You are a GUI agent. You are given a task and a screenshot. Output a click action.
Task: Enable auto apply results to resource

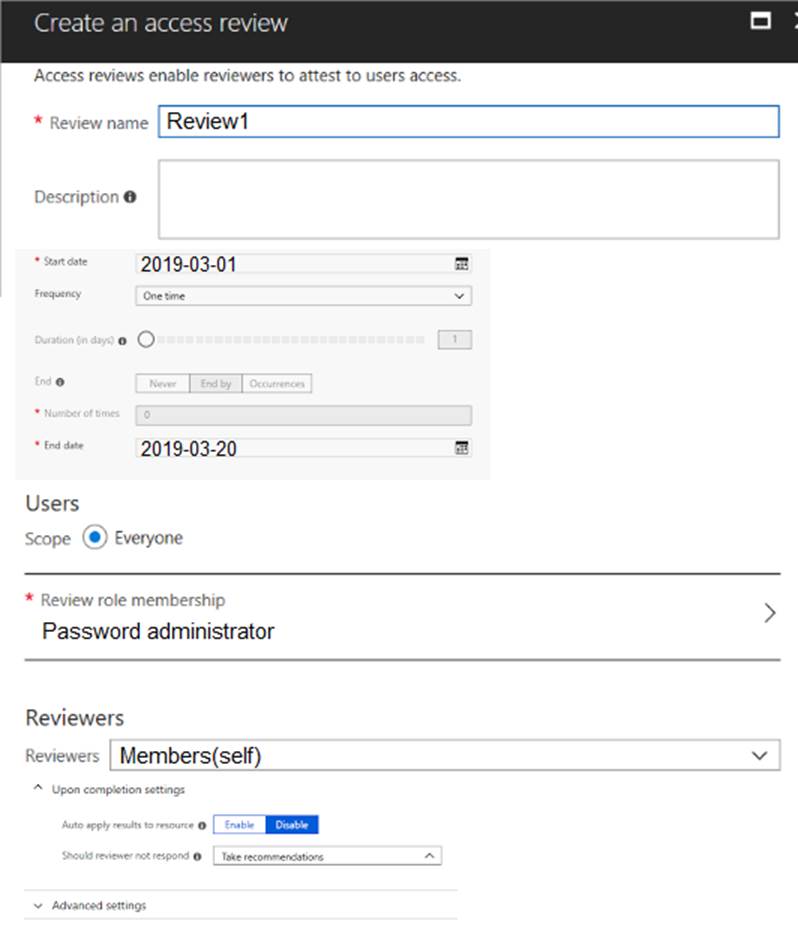click(x=239, y=825)
